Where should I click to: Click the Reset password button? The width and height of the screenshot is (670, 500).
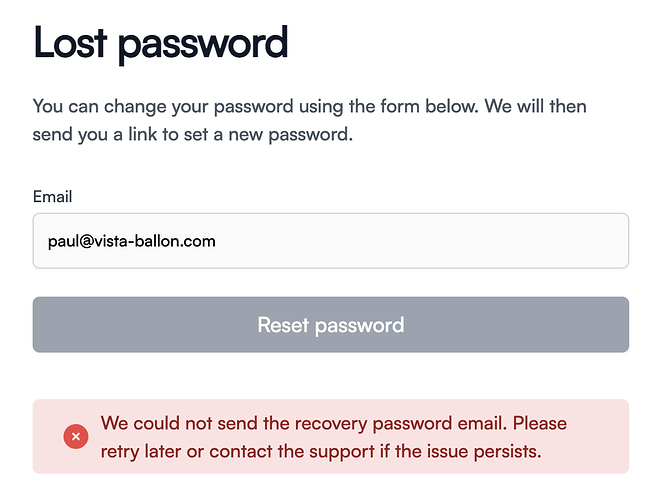coord(331,325)
